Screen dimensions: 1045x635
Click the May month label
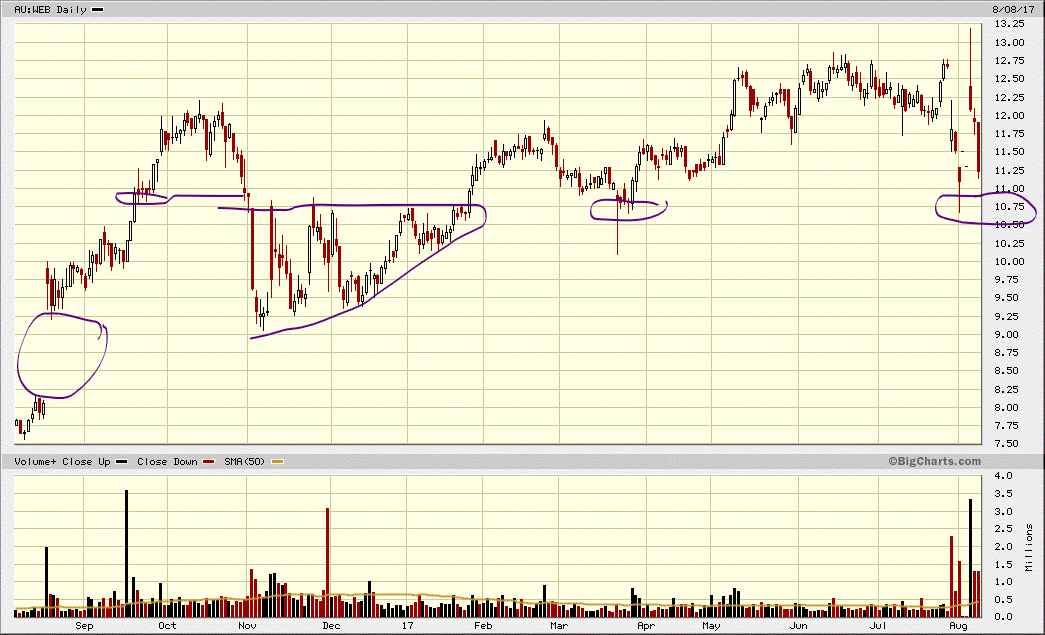point(711,625)
